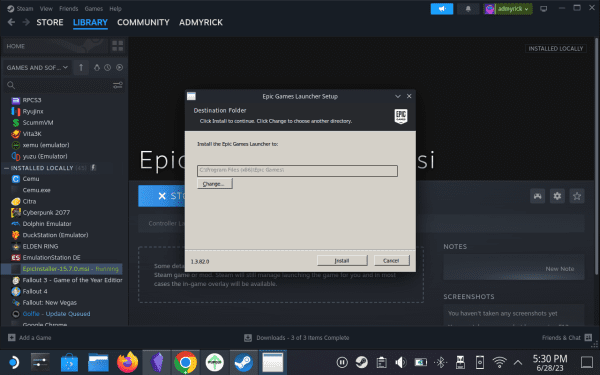Screen dimensions: 600x375
Task: Open the Bluetooth tray icon
Action: (x=440, y=362)
